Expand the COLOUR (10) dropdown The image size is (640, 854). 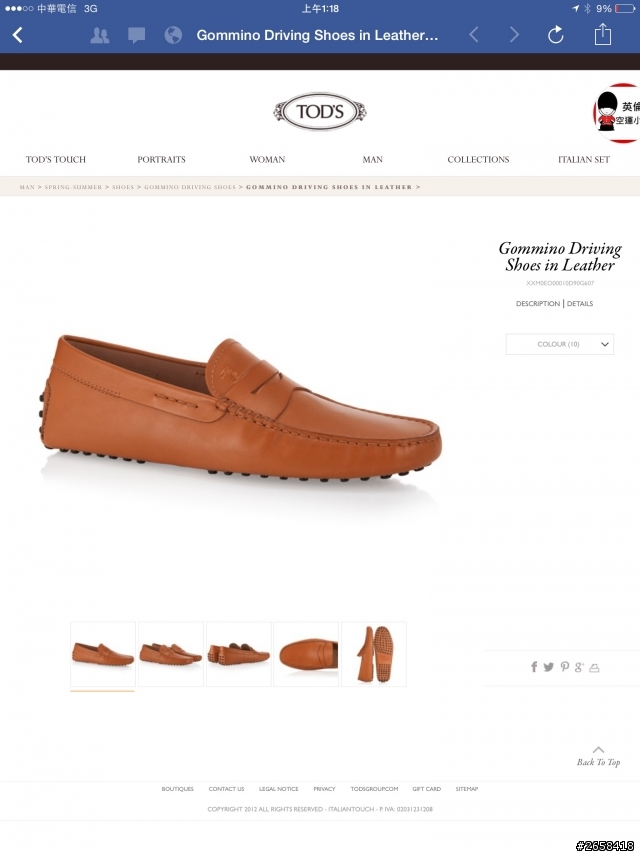point(559,344)
